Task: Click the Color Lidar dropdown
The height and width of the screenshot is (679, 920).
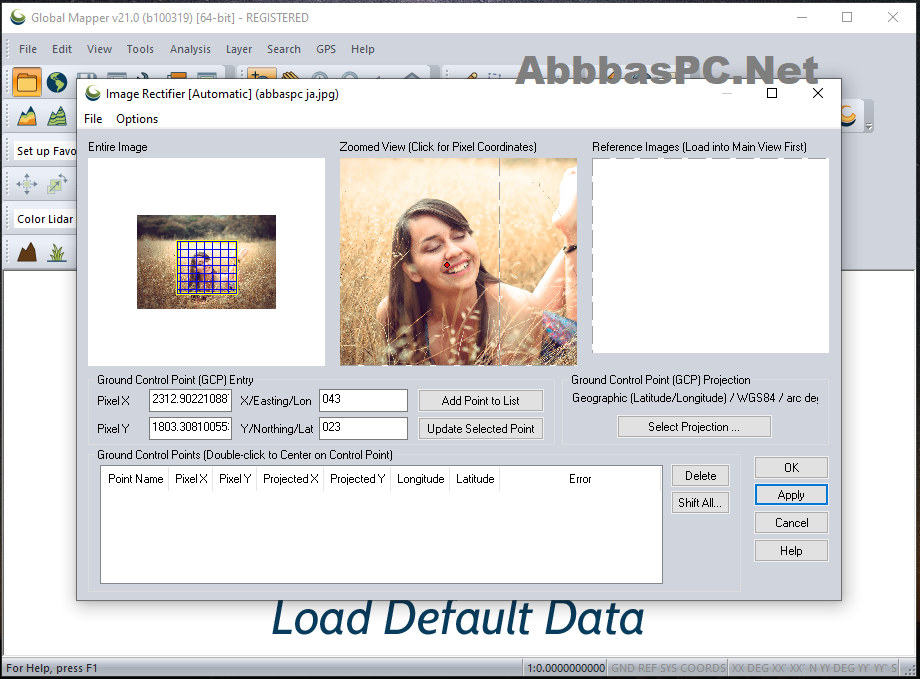Action: click(x=46, y=219)
